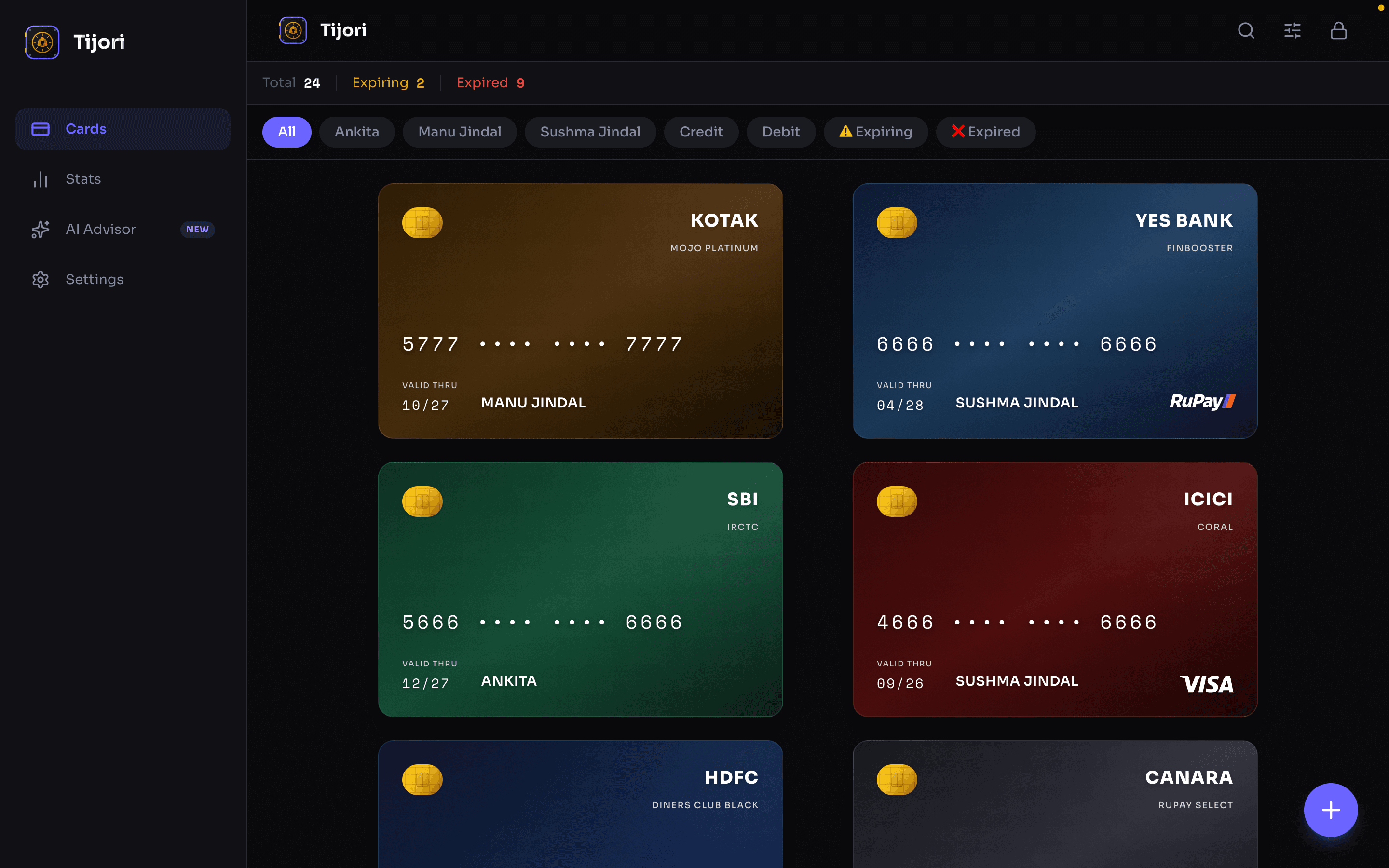1389x868 pixels.
Task: Click the Cards credit-card icon in sidebar
Action: pos(40,129)
